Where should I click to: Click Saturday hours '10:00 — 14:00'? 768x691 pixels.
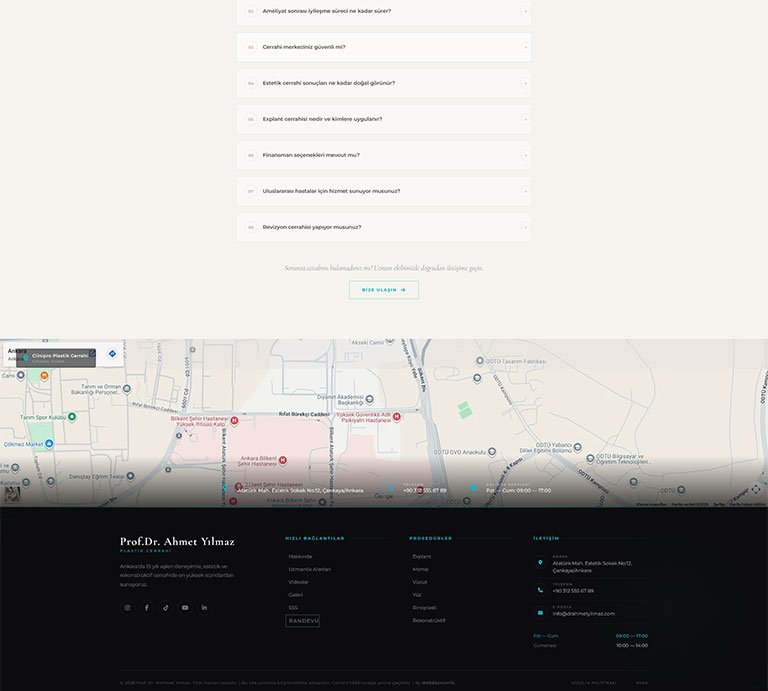[632, 645]
